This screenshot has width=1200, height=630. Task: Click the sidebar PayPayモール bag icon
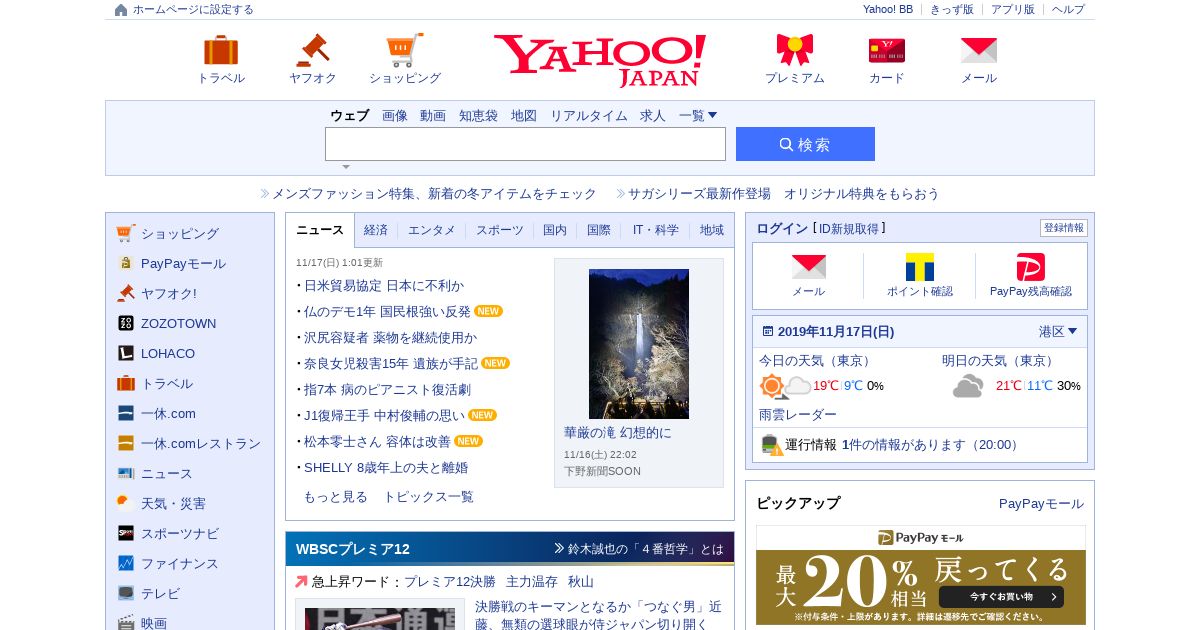[x=125, y=263]
